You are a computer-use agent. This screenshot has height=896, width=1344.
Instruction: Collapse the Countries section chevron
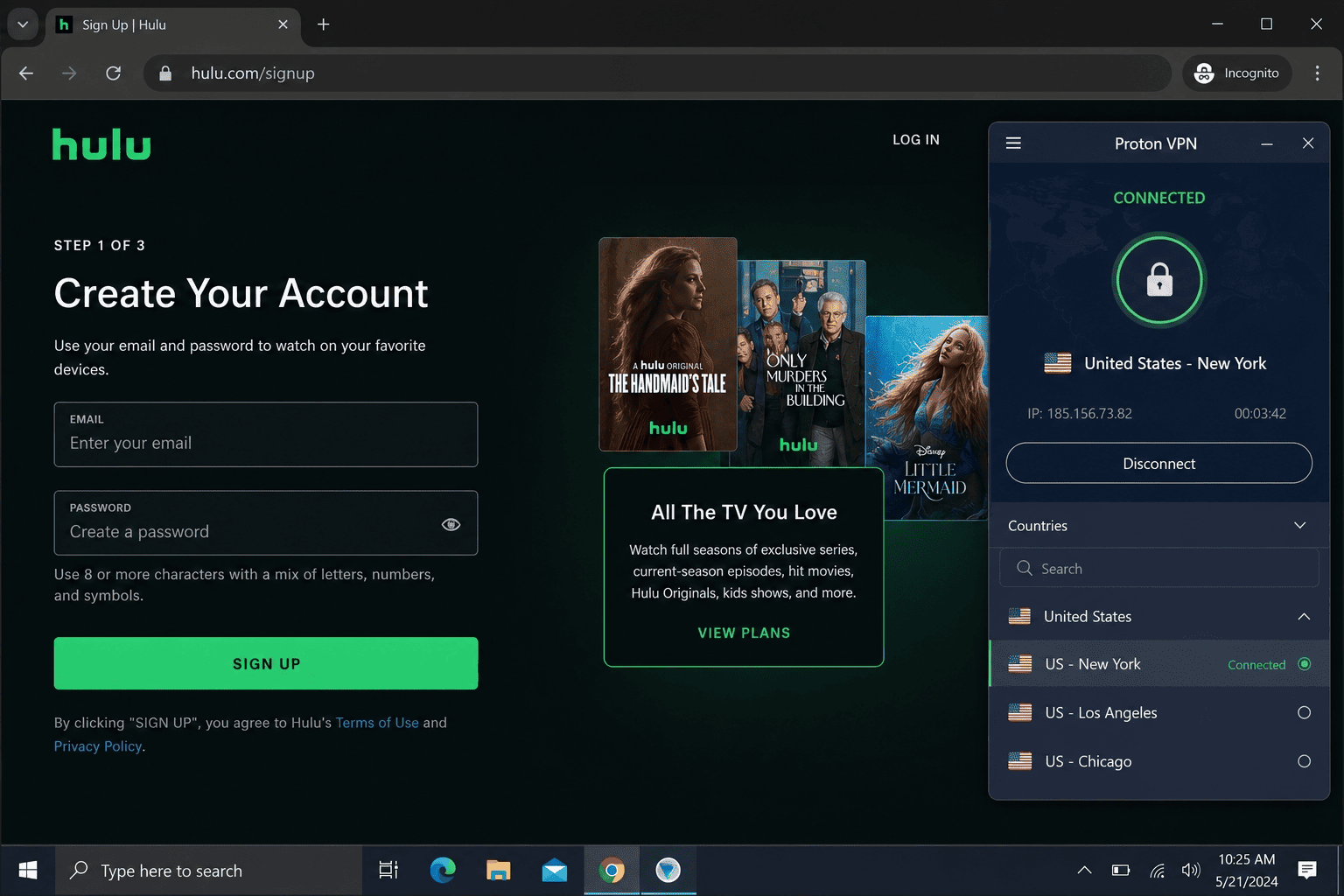click(x=1299, y=526)
